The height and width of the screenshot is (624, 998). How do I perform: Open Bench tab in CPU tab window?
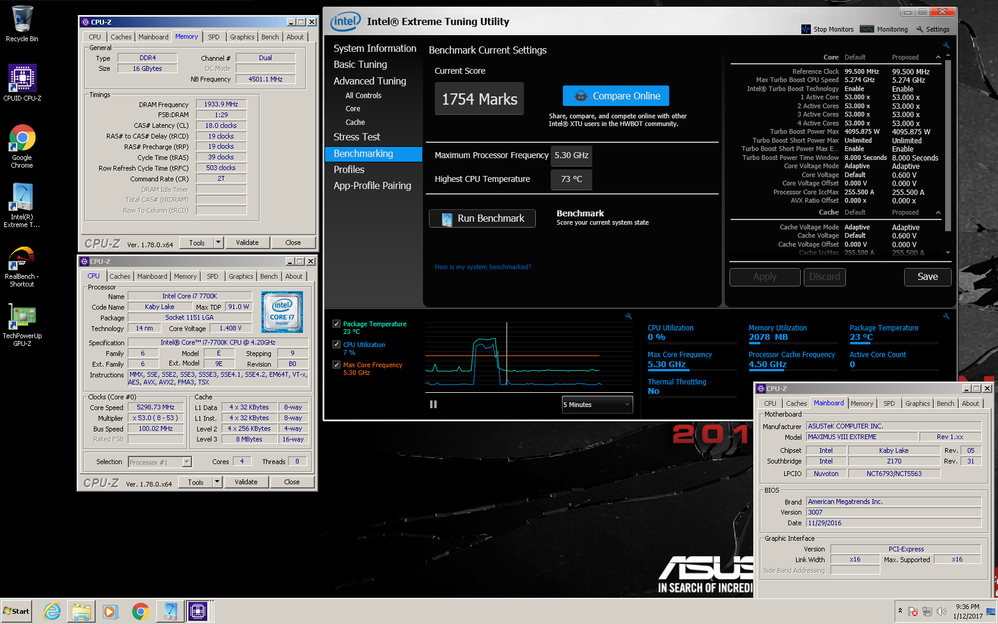[269, 276]
